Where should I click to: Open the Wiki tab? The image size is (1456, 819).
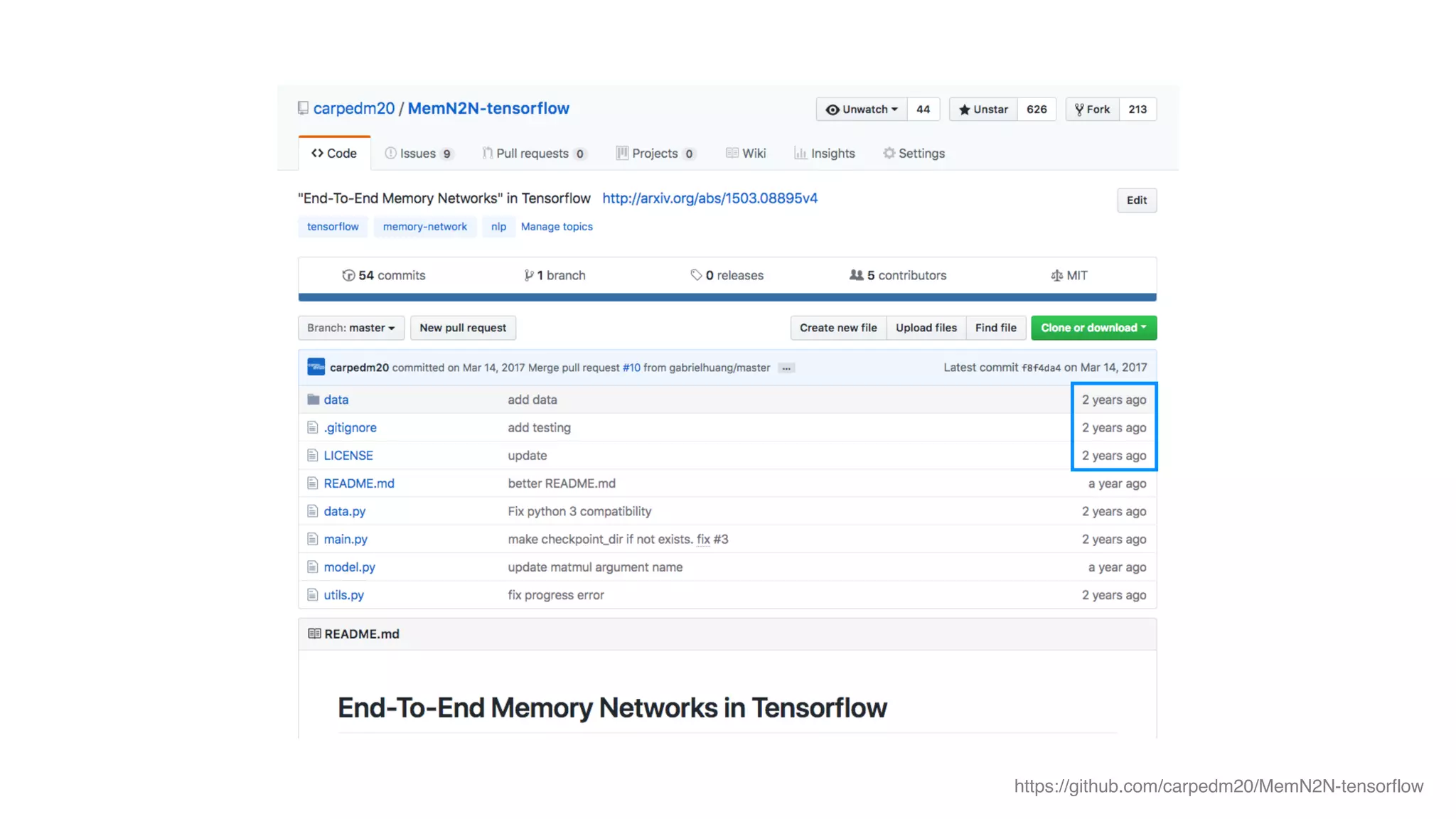tap(746, 154)
